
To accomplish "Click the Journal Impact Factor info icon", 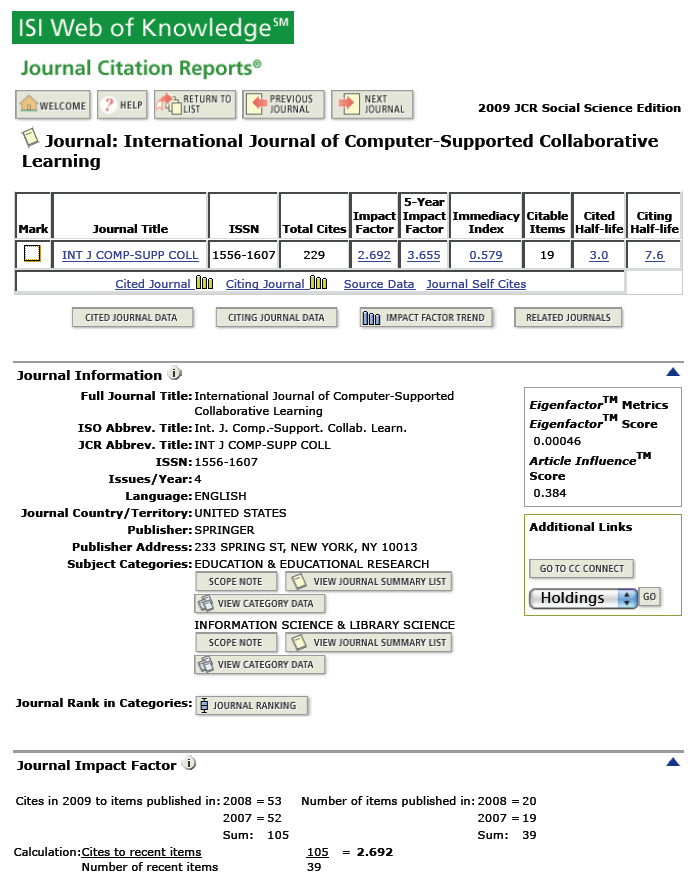I will click(189, 764).
